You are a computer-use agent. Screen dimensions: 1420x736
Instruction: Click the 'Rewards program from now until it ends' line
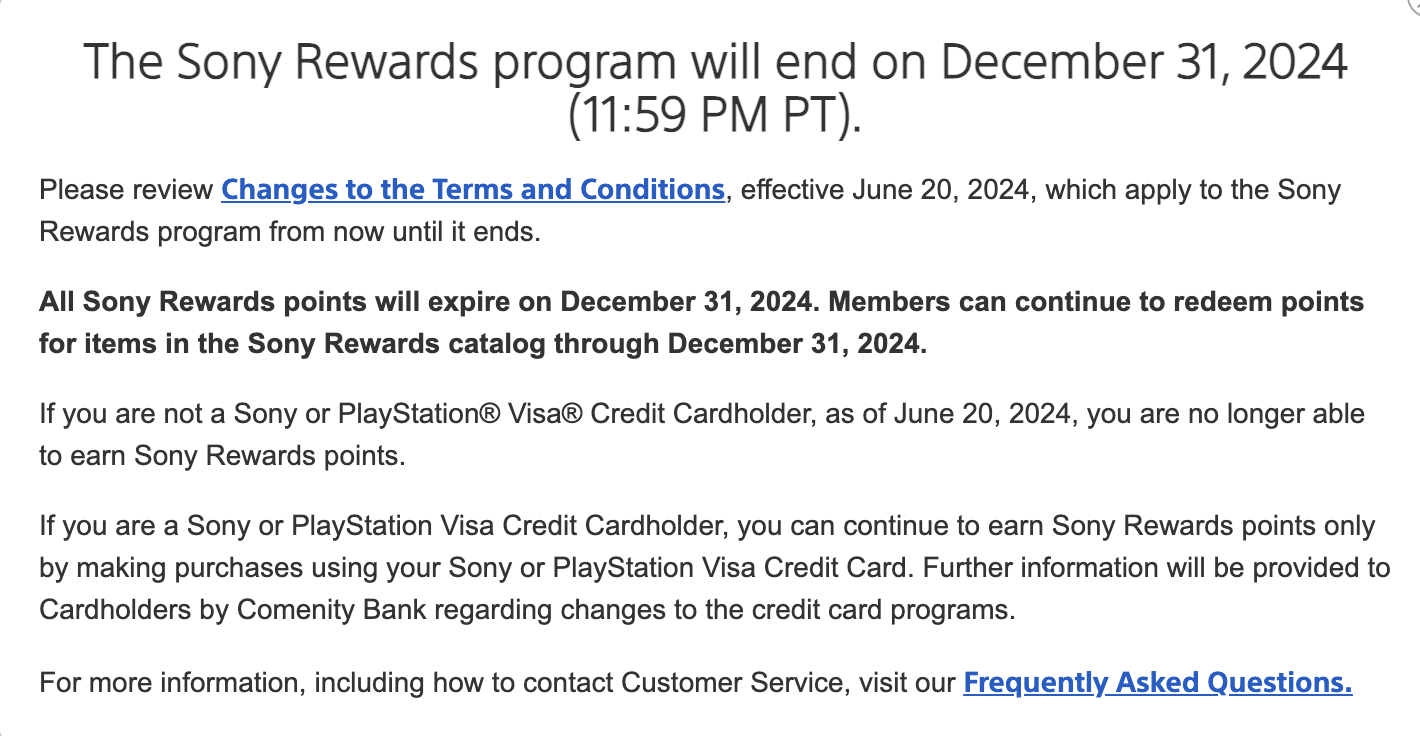[x=289, y=232]
